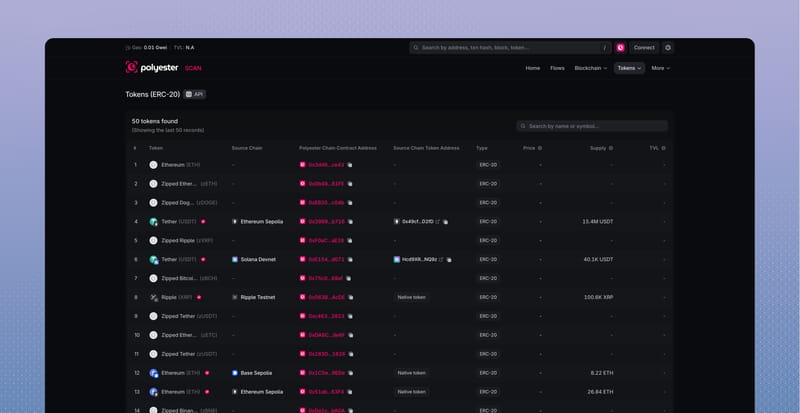Click the Tether token logo in Ethereum Sepolia row
Viewport: 800px width, 413px height.
[154, 222]
